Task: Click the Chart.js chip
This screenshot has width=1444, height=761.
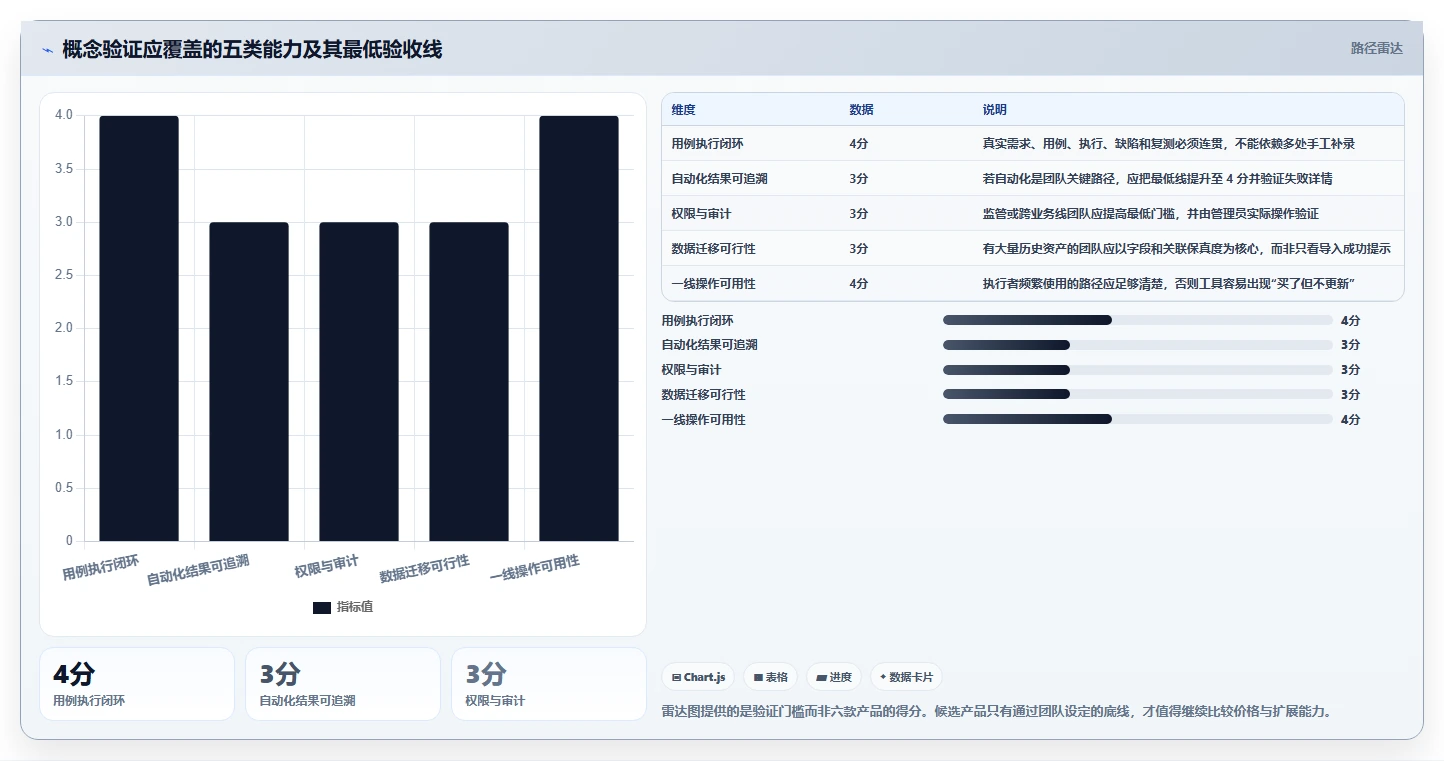Action: [698, 677]
